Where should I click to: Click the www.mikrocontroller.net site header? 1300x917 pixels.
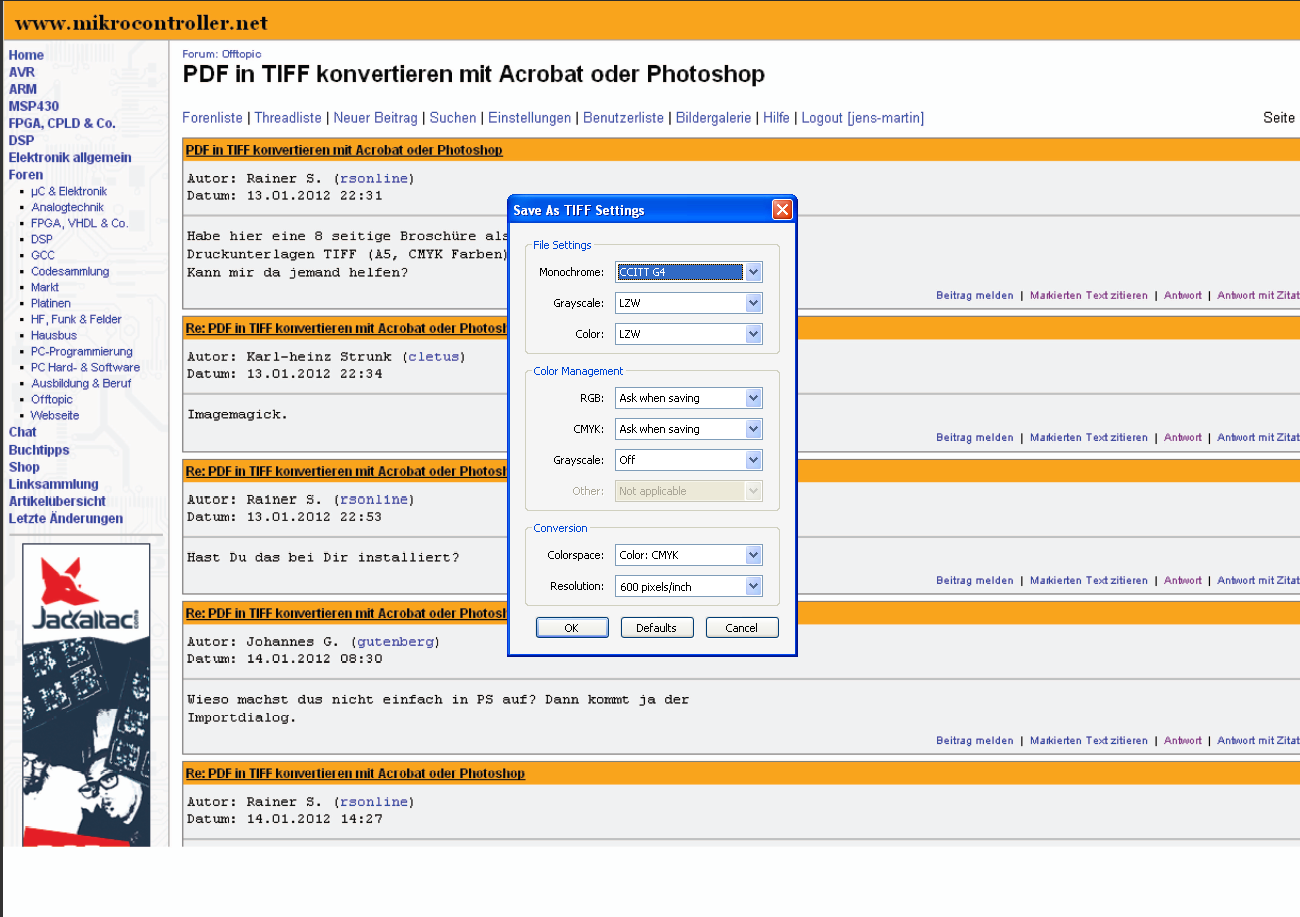click(141, 23)
